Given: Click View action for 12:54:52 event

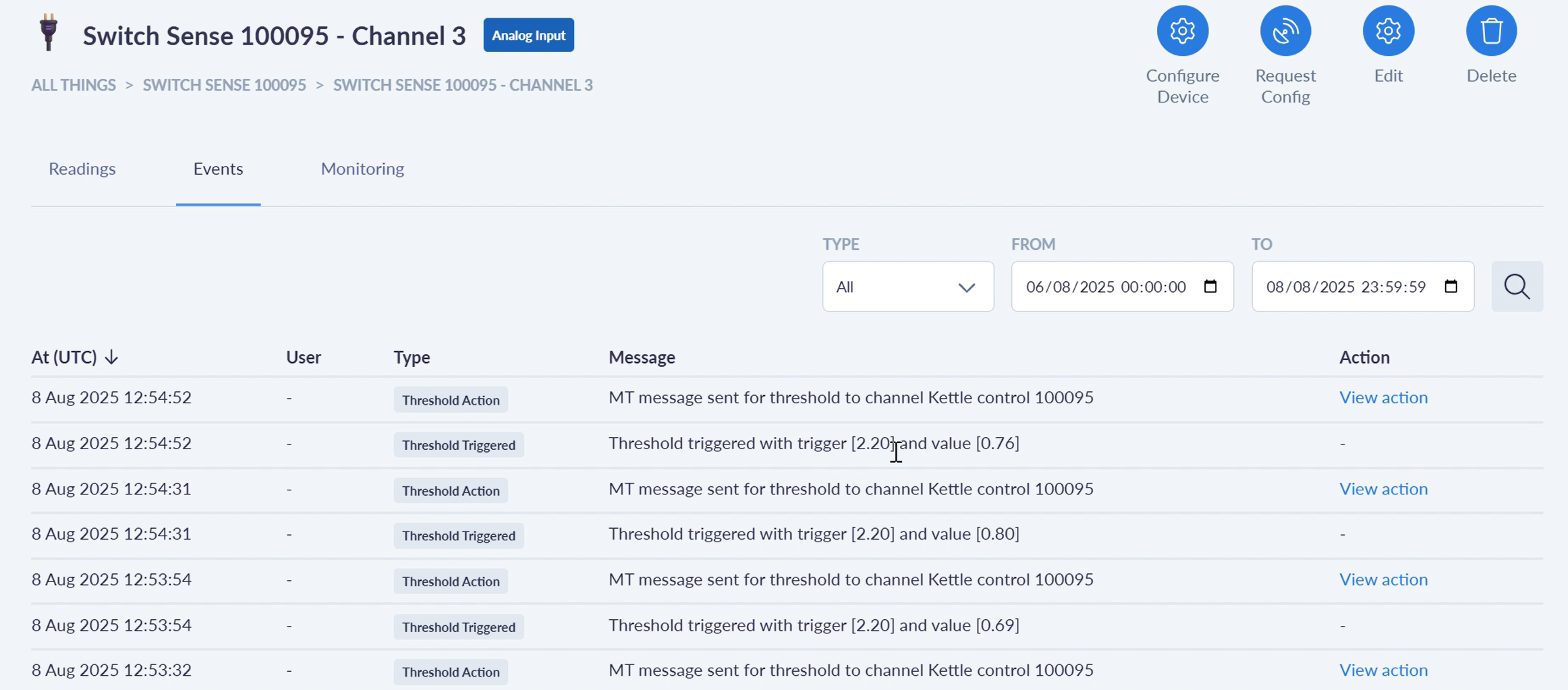Looking at the screenshot, I should (x=1383, y=397).
